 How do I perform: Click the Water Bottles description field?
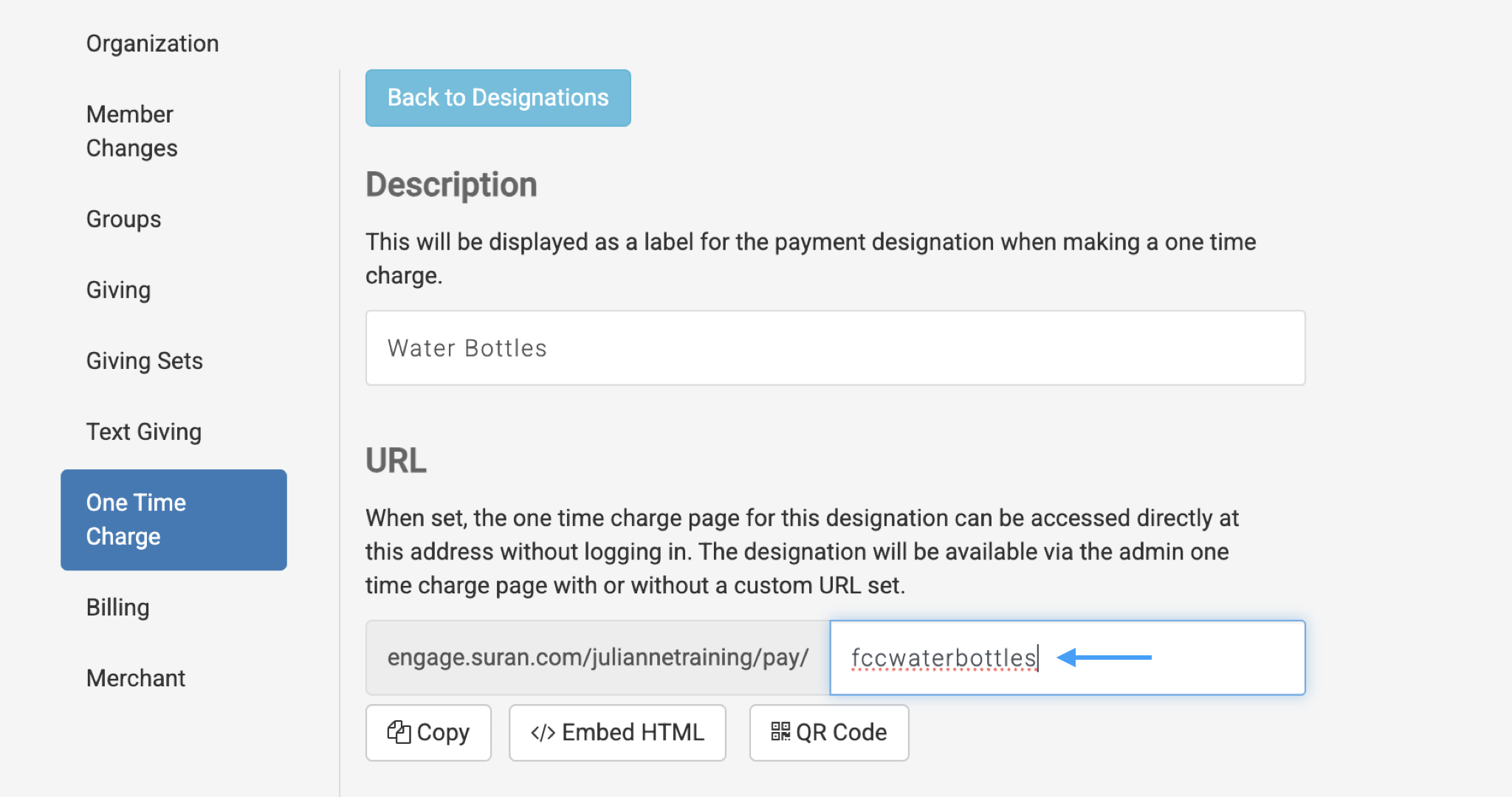coord(834,348)
